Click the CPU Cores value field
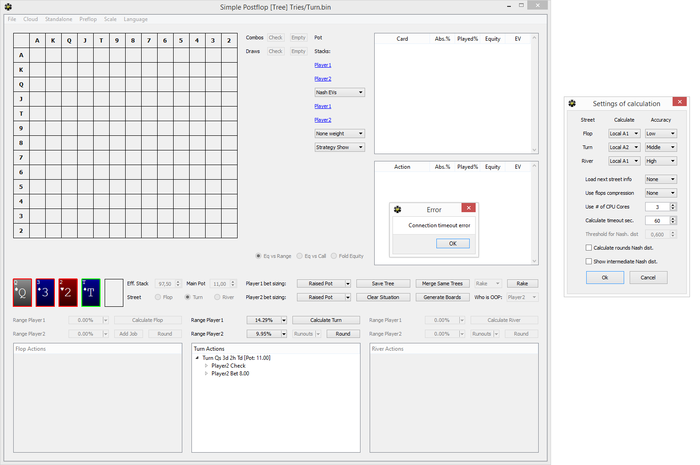 pos(657,207)
